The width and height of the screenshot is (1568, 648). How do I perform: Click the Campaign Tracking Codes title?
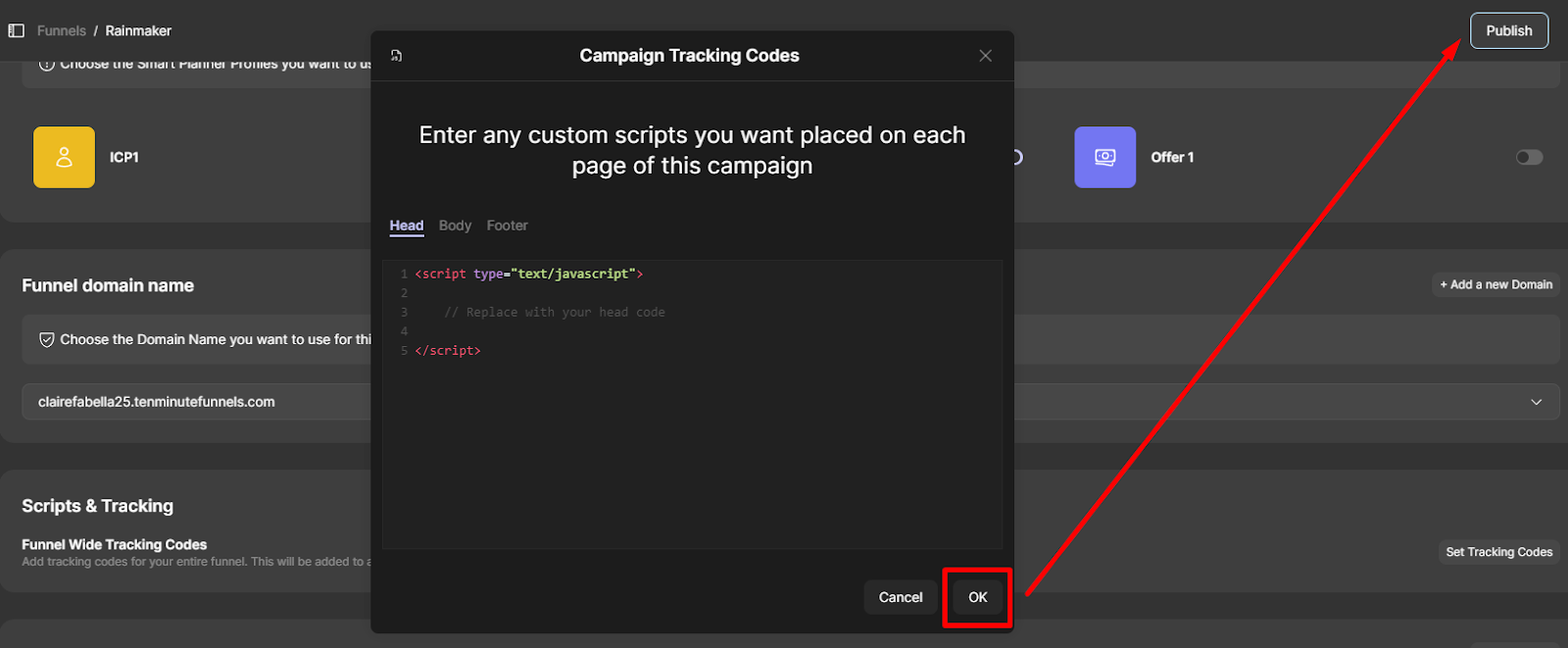point(689,56)
